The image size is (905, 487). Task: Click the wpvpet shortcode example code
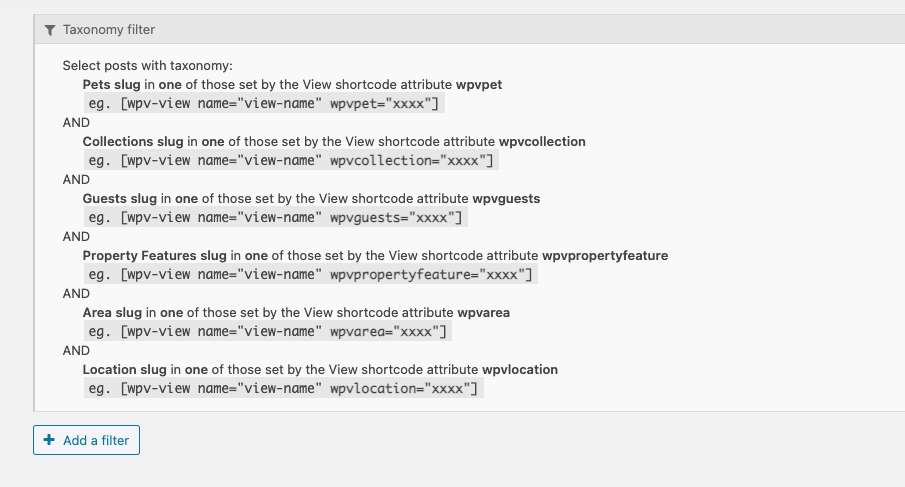[x=264, y=104]
